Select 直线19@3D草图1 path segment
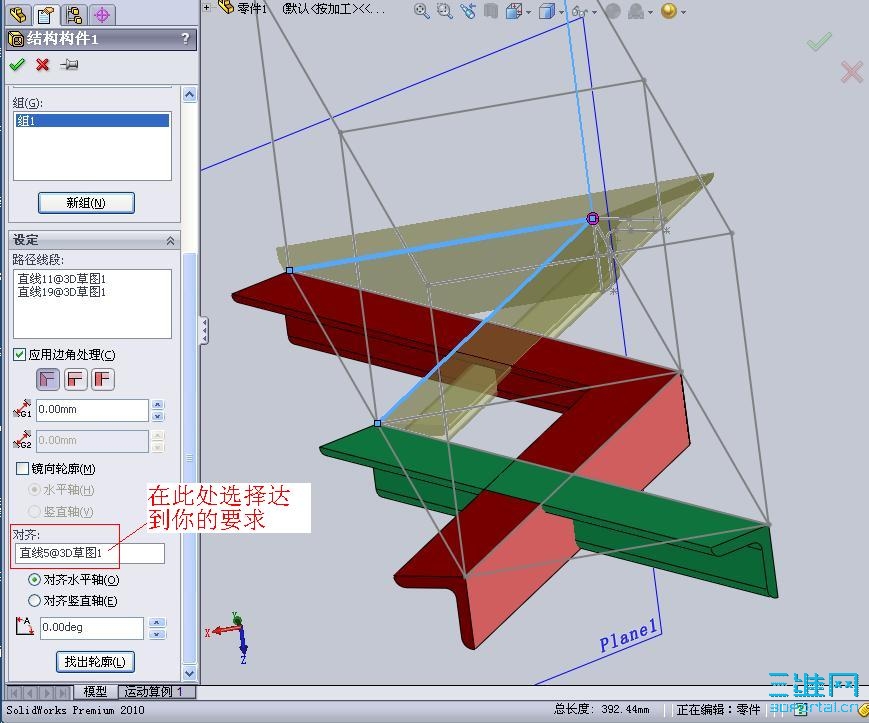 (x=62, y=291)
